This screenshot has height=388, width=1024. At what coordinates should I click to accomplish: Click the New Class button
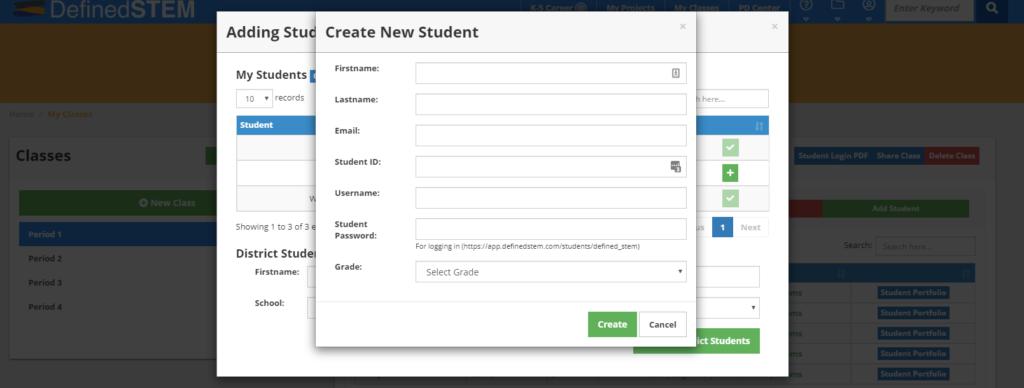(118, 202)
